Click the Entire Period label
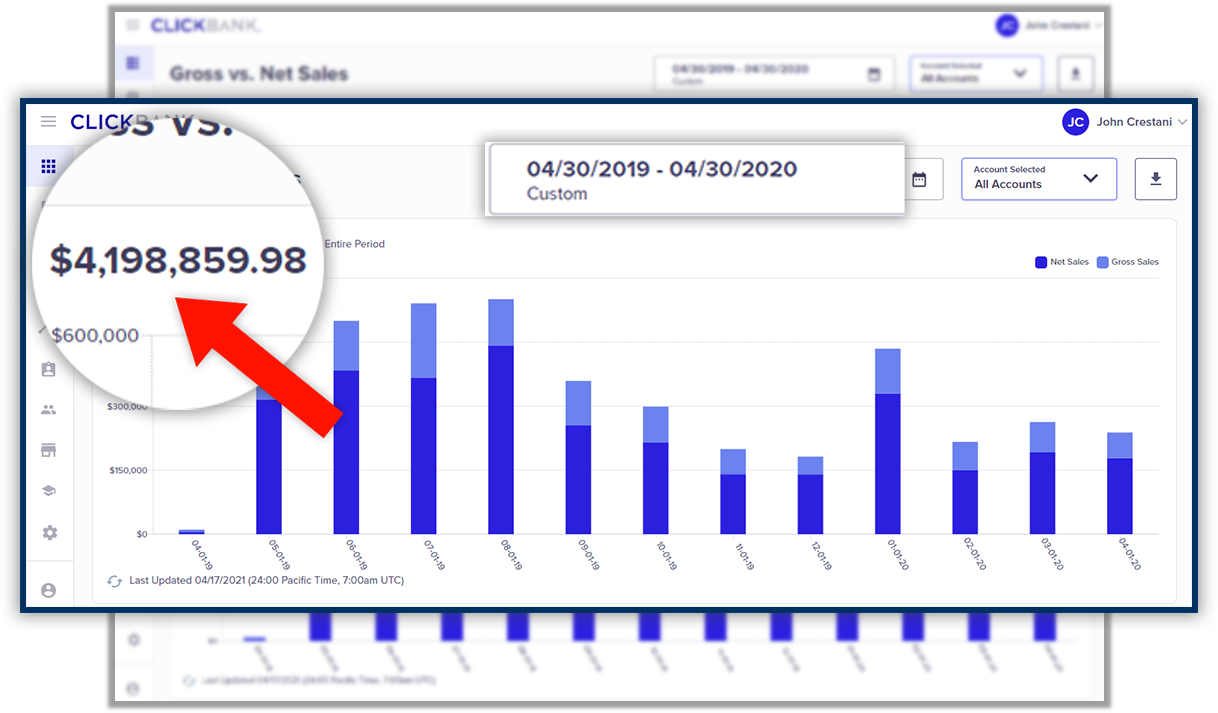This screenshot has height=713, width=1218. tap(354, 244)
